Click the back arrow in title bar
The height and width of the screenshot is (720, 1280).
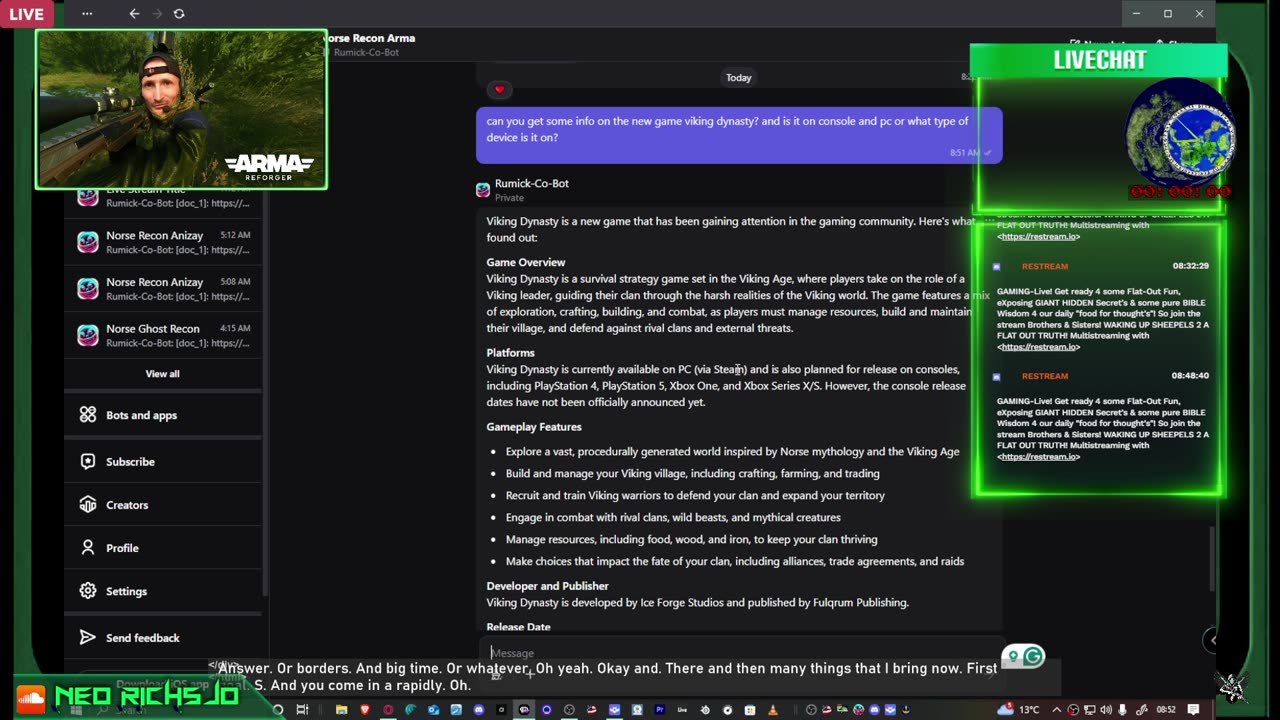[134, 14]
